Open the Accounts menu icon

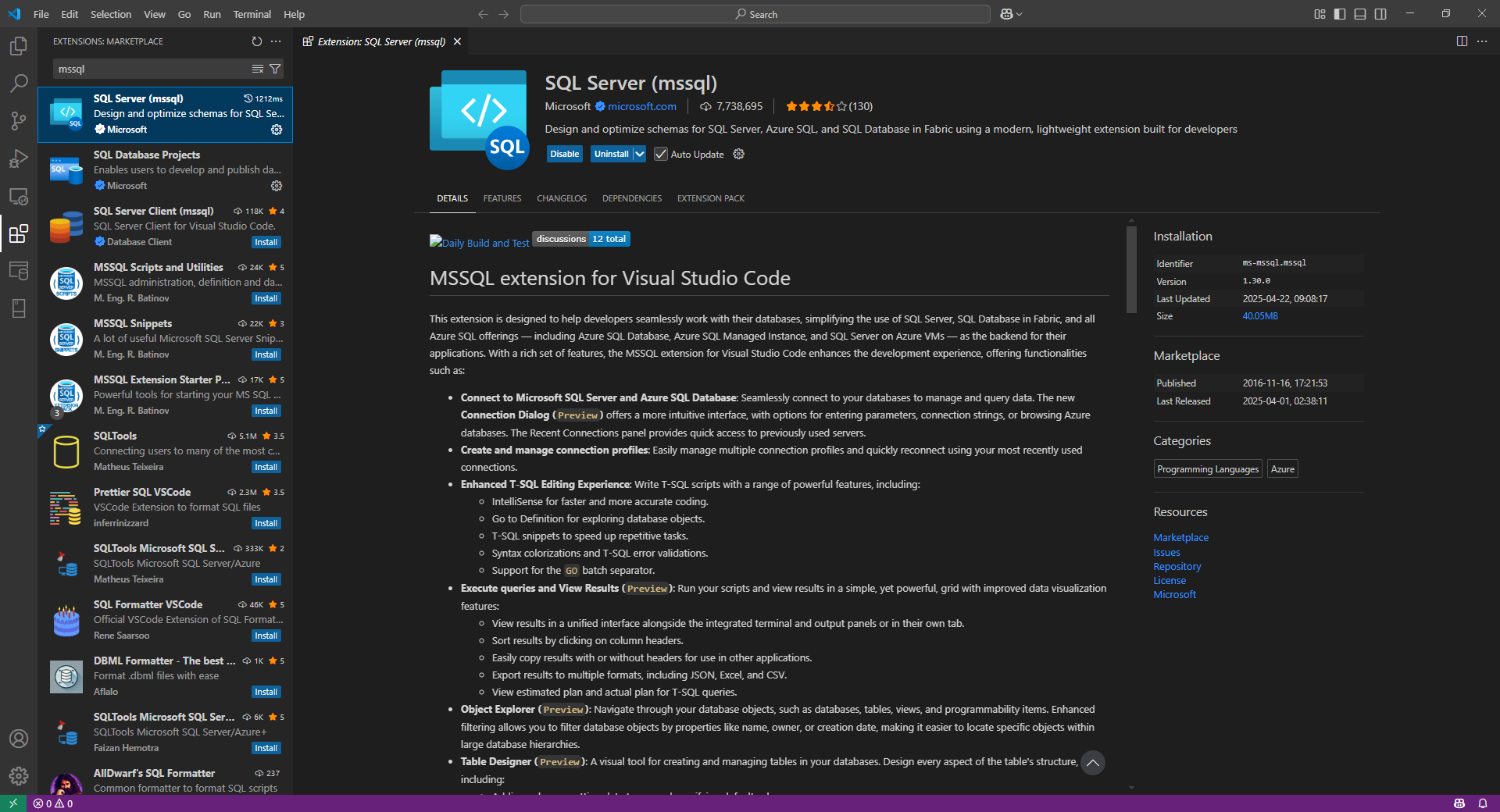click(19, 739)
